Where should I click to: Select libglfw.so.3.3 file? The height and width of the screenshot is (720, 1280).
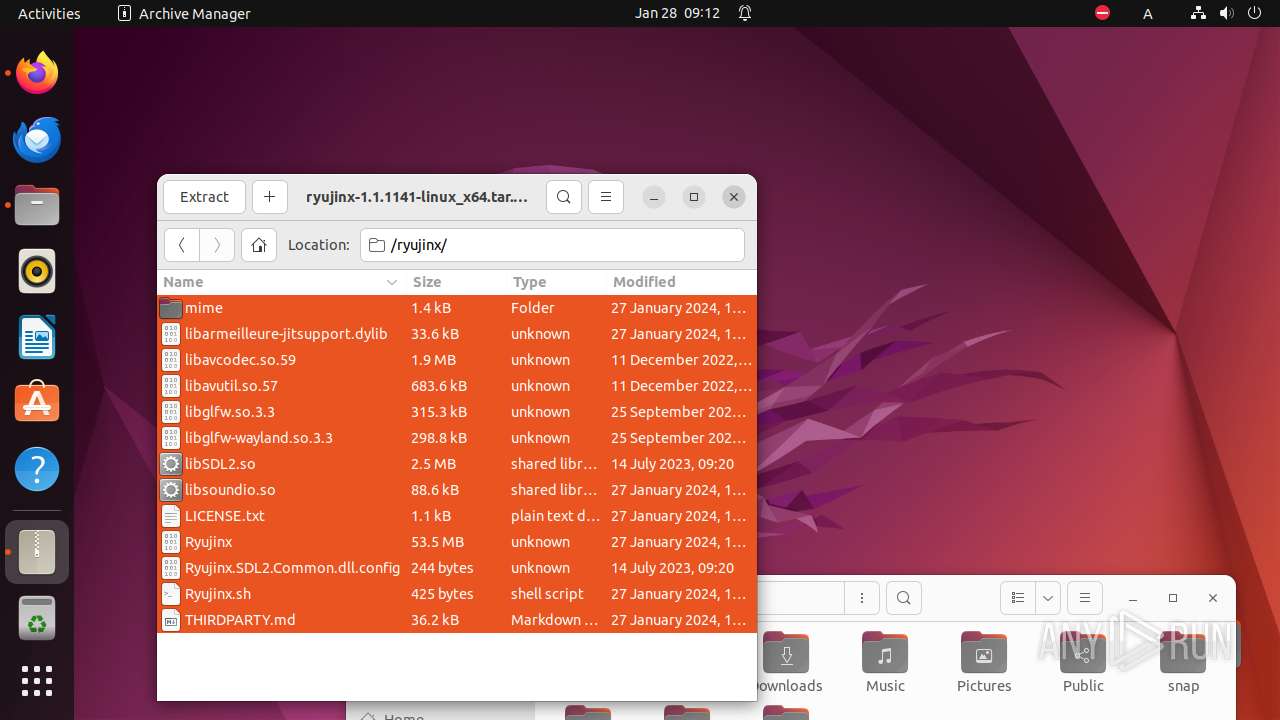click(x=457, y=412)
